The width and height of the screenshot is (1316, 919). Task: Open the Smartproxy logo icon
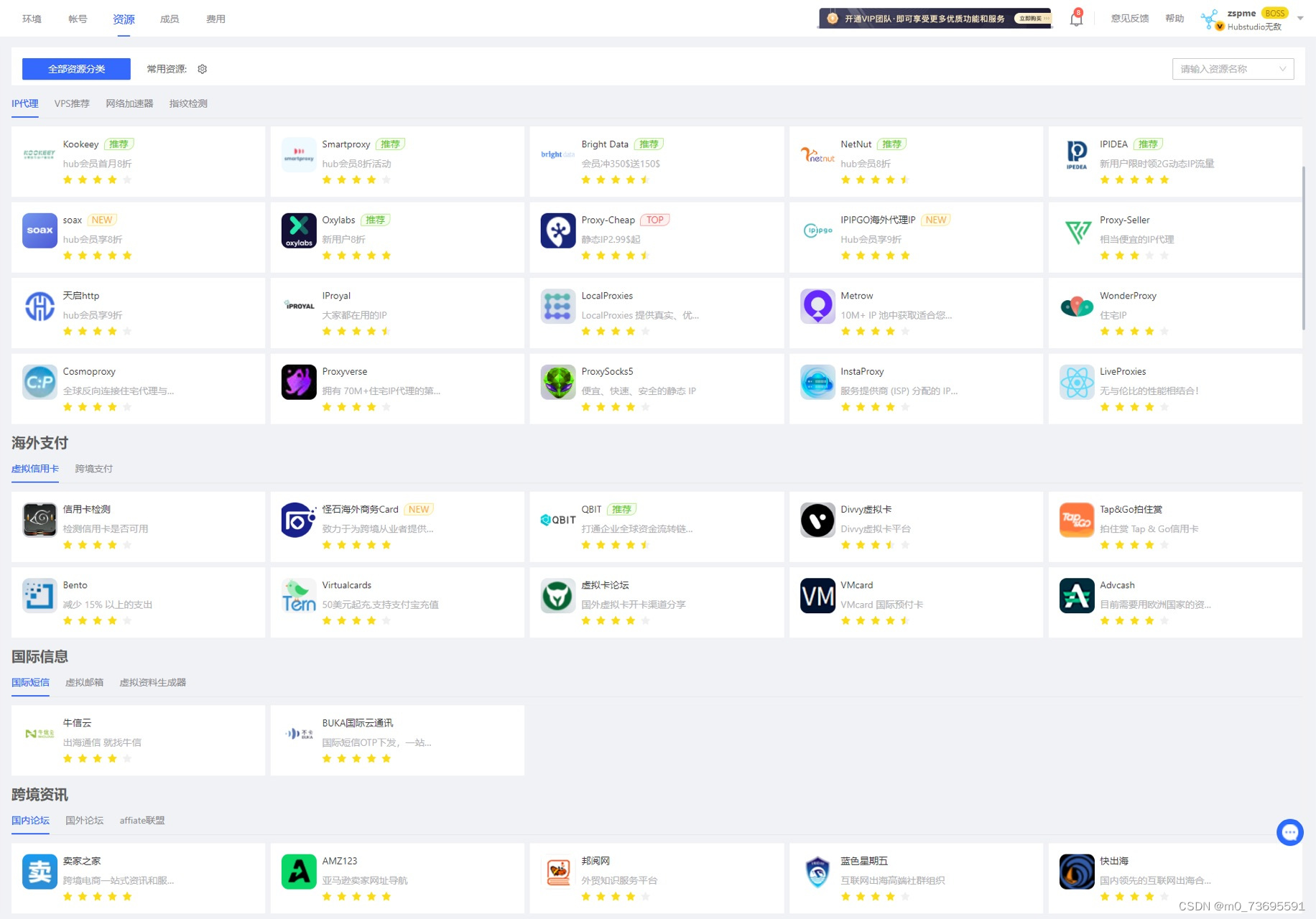click(299, 154)
